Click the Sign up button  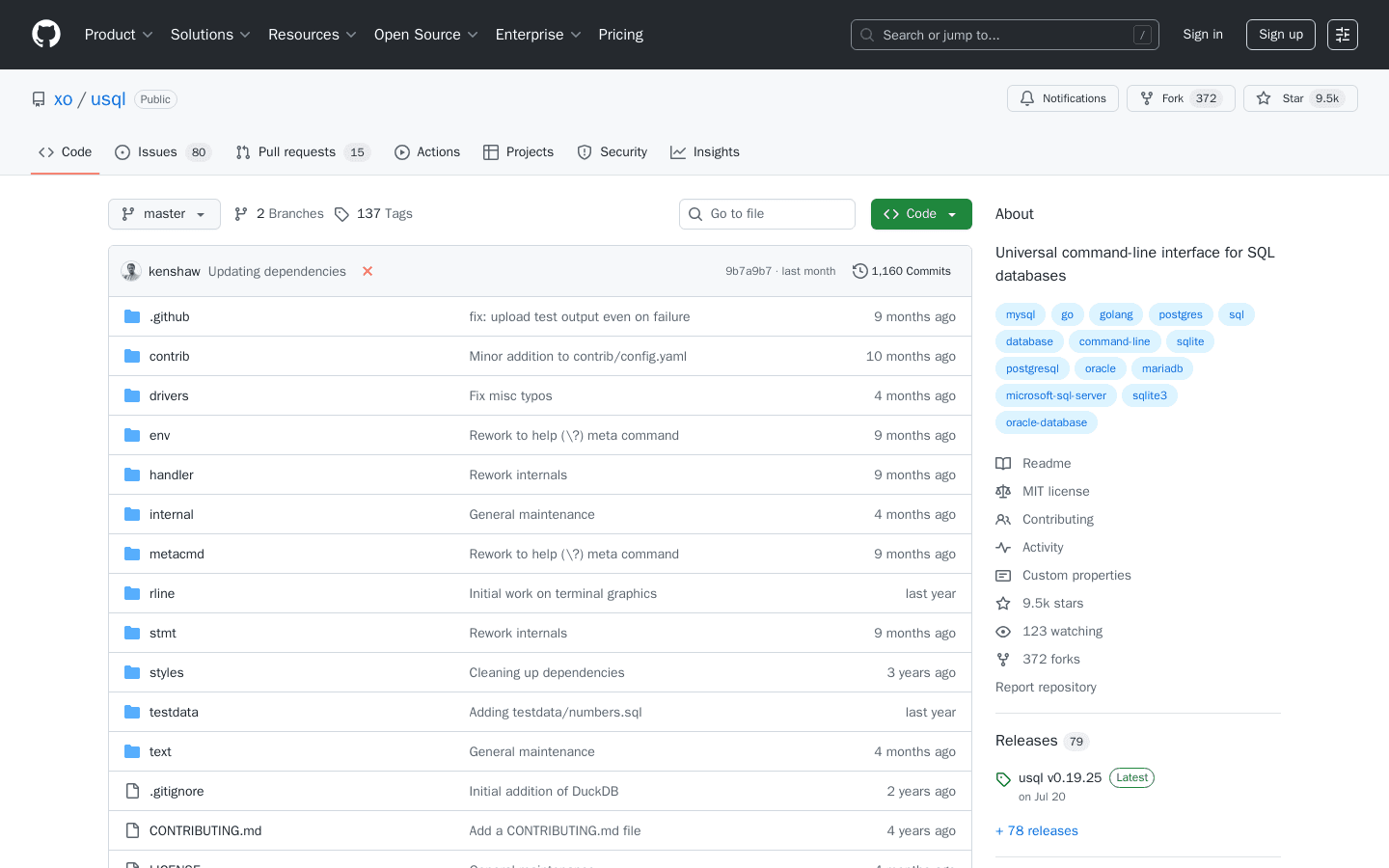click(1280, 34)
